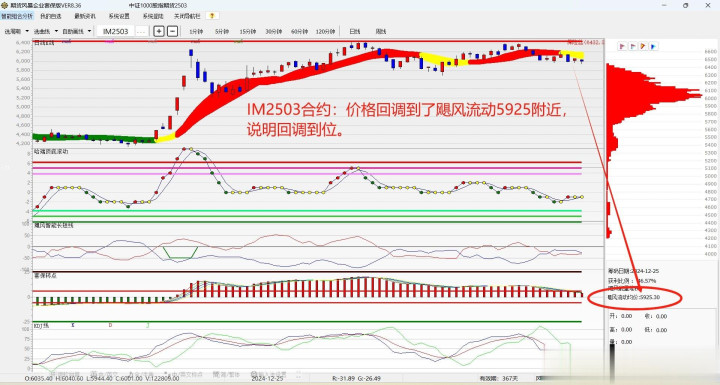This screenshot has height=385, width=720.
Task: Open the 选曲线 curve dropdown
Action: click(x=46, y=31)
